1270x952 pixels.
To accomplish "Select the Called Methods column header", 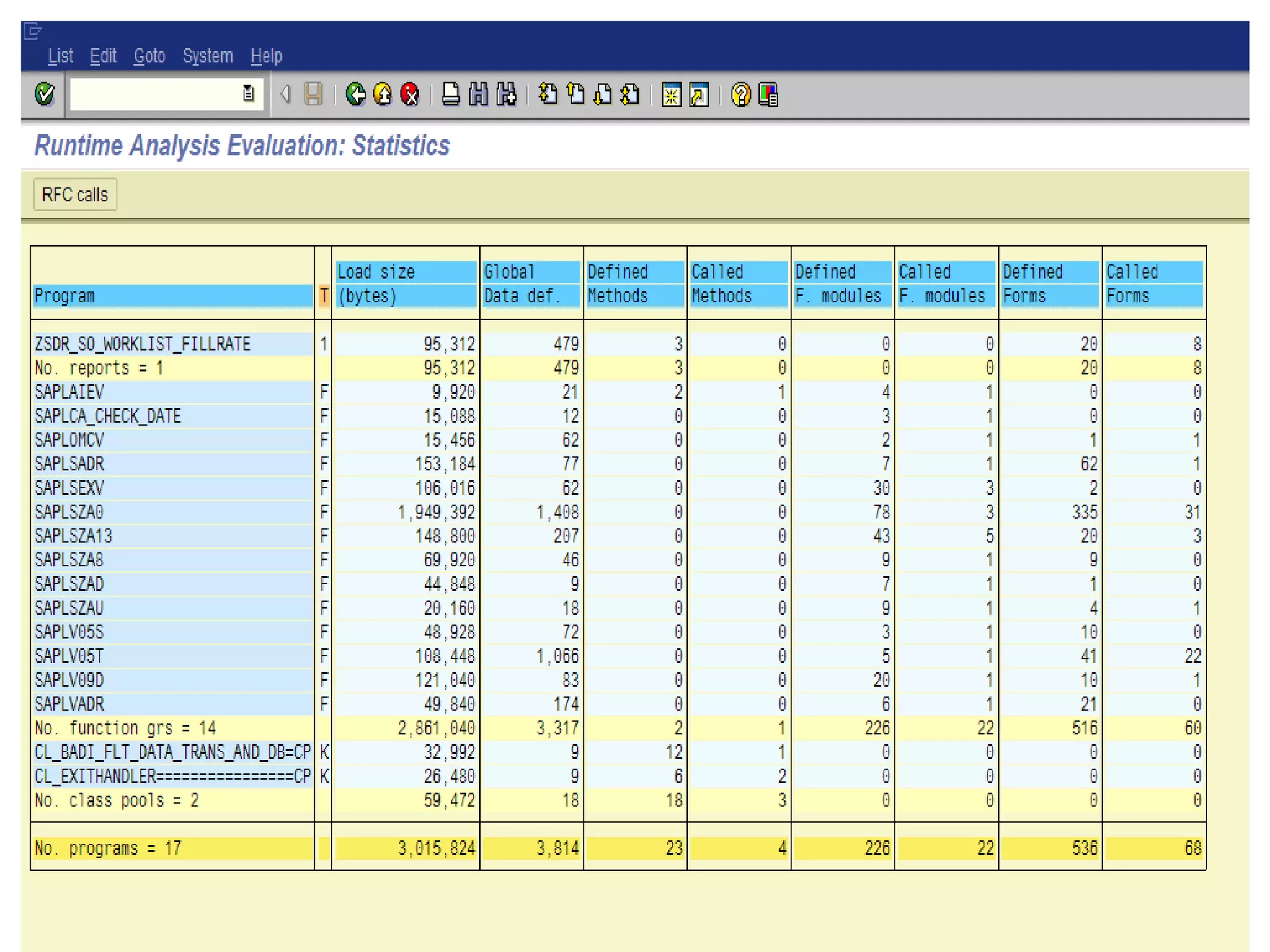I will pyautogui.click(x=739, y=284).
